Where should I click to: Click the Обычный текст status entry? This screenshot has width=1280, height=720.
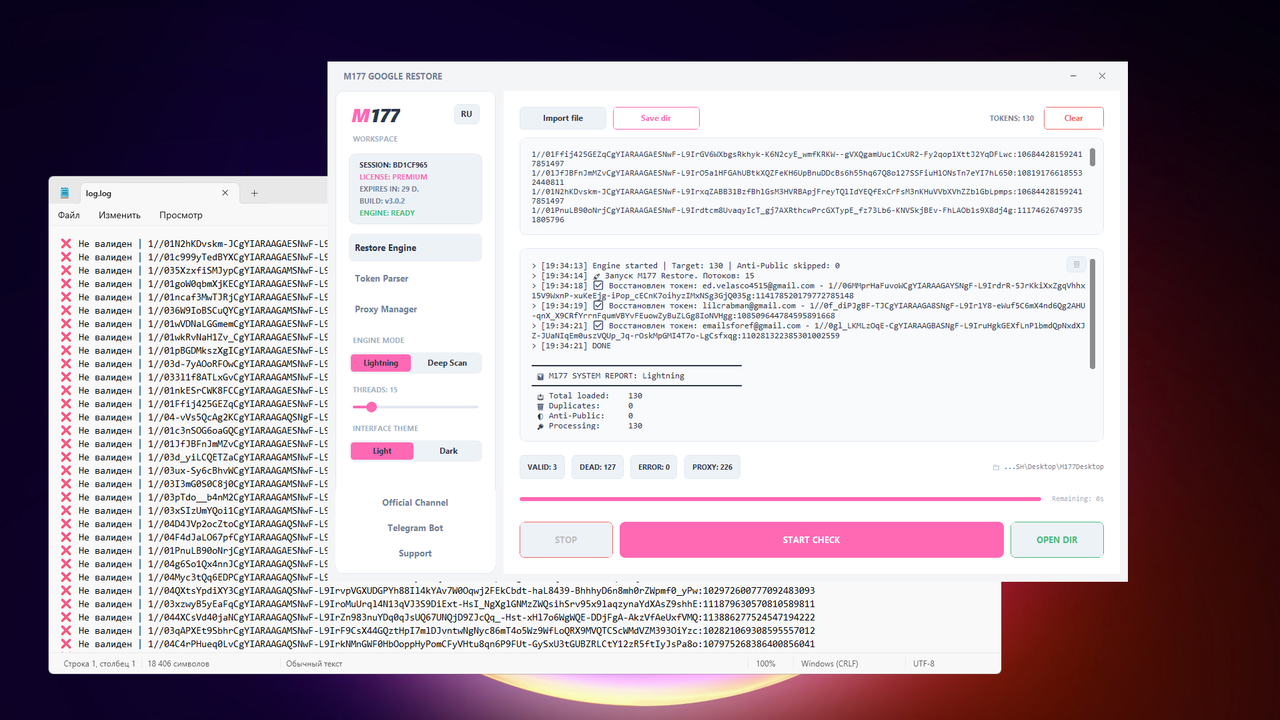314,664
